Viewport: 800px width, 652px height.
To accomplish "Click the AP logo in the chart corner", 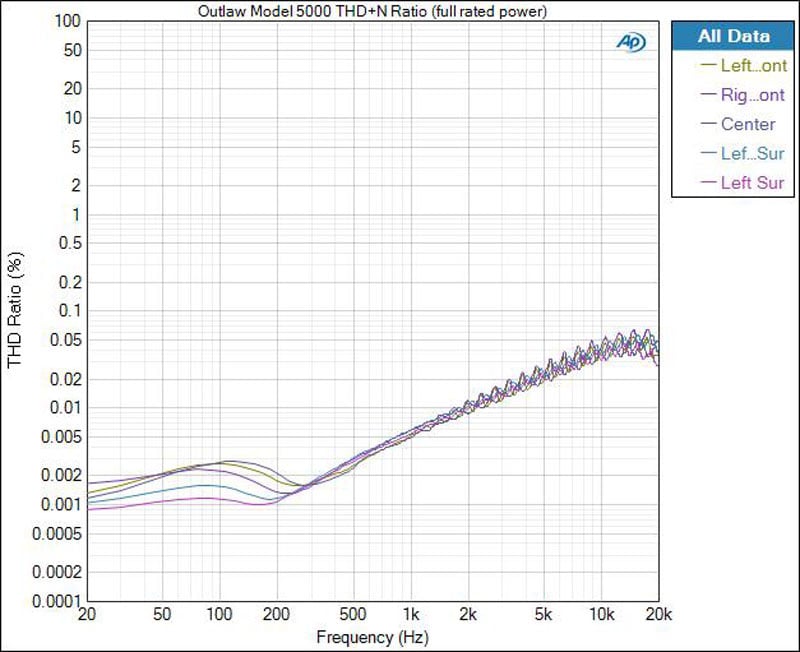I will (630, 41).
